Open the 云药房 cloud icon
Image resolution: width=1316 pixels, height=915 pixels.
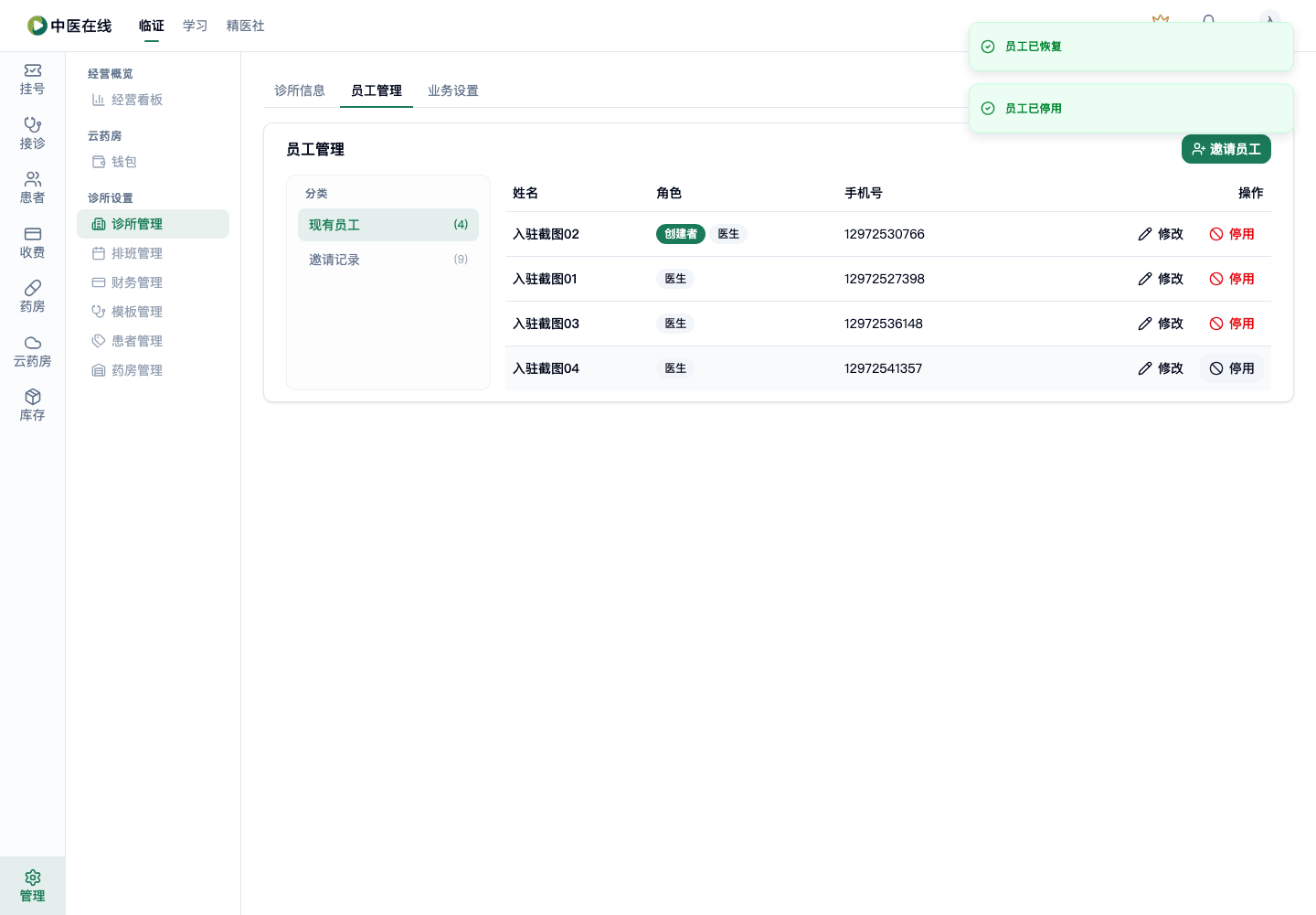pos(33,343)
